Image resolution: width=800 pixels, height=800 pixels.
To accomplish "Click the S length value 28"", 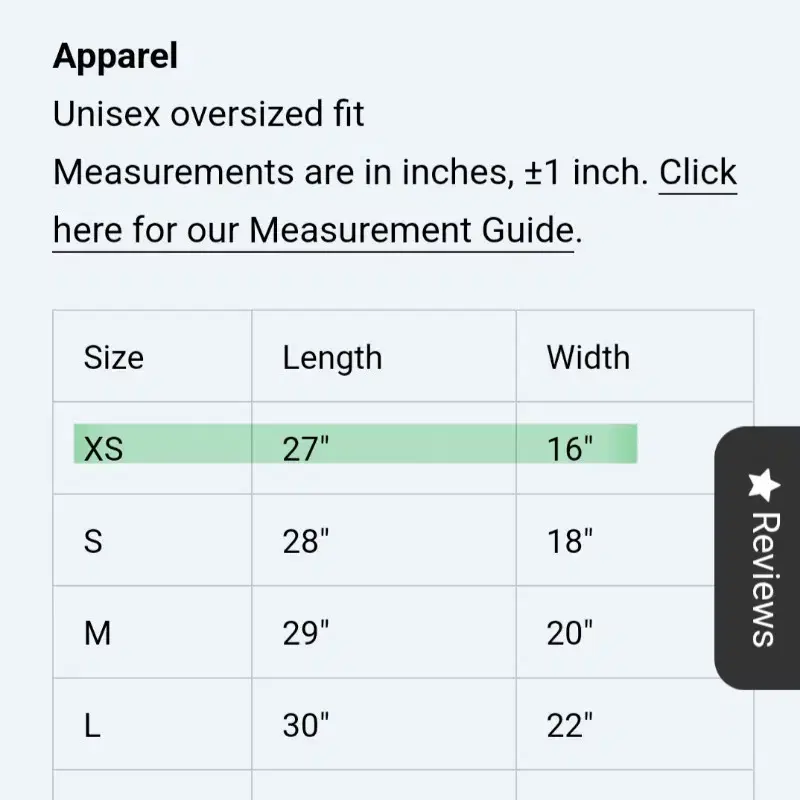I will (x=306, y=541).
